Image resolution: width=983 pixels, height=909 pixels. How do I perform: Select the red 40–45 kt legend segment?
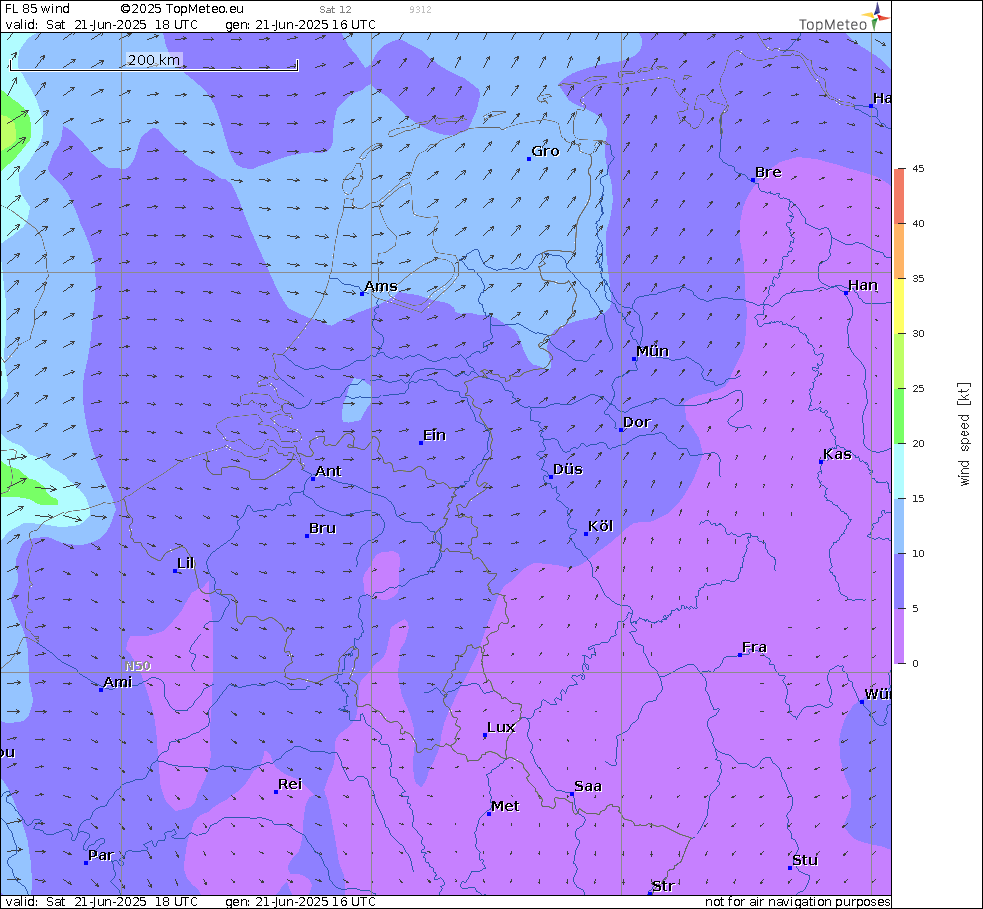pos(900,196)
